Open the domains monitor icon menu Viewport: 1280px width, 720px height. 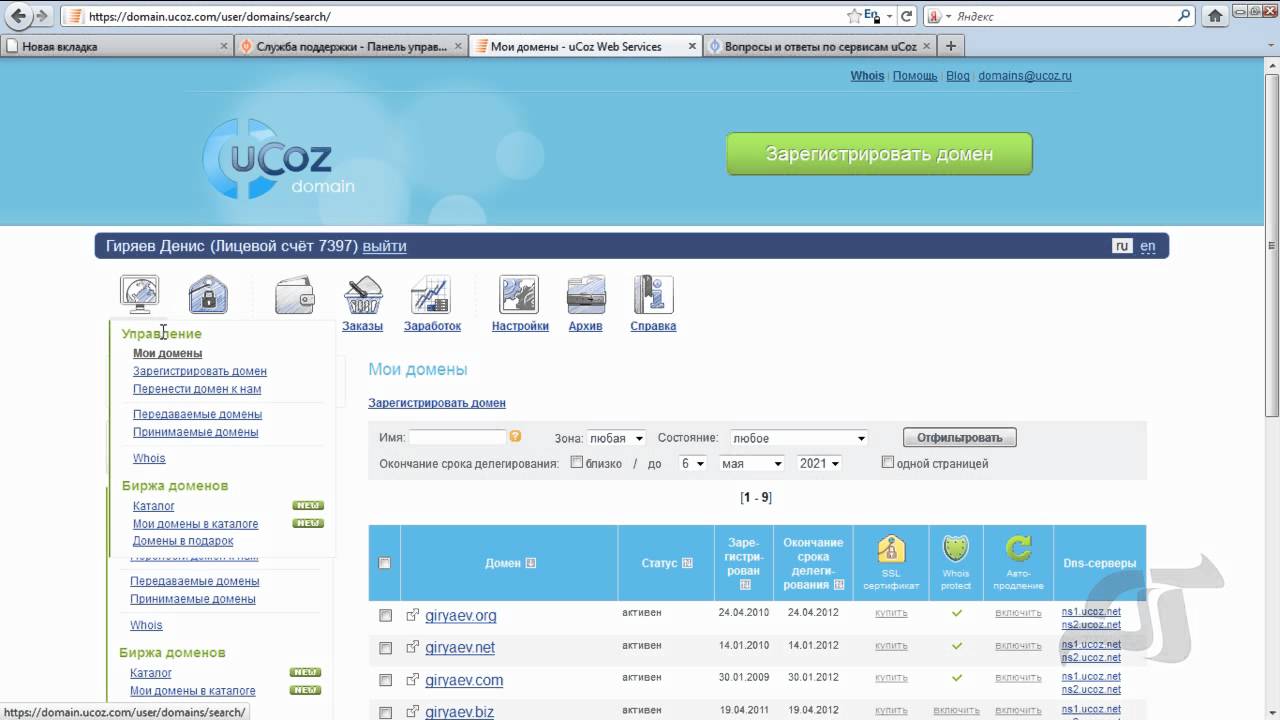pyautogui.click(x=139, y=295)
